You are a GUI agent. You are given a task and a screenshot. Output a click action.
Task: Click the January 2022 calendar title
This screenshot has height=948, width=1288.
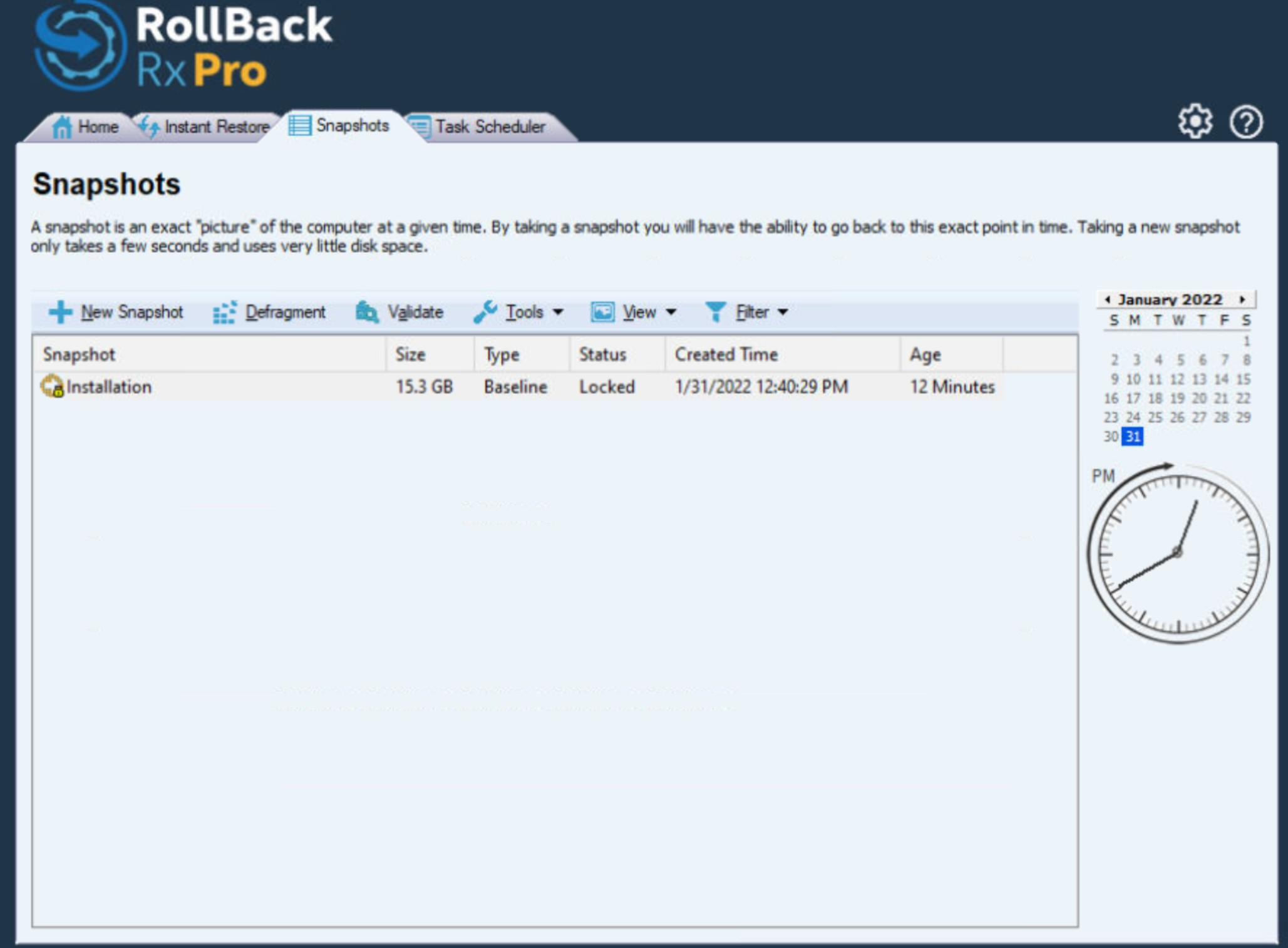click(1170, 299)
